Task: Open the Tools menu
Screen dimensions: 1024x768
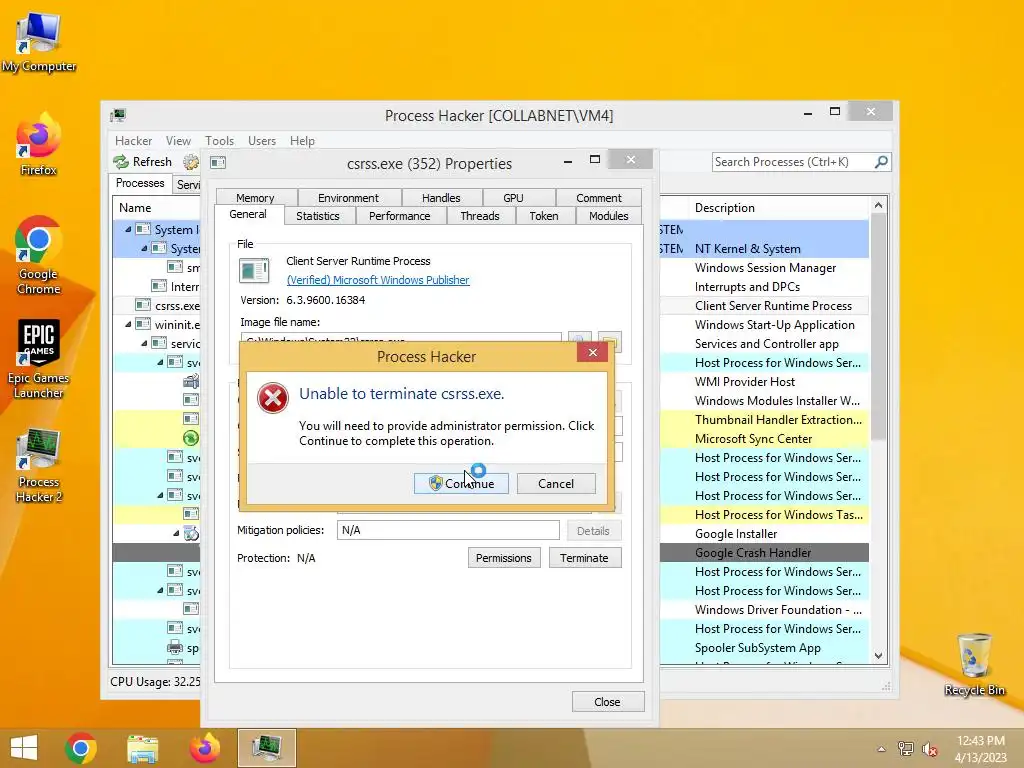Action: pyautogui.click(x=219, y=141)
